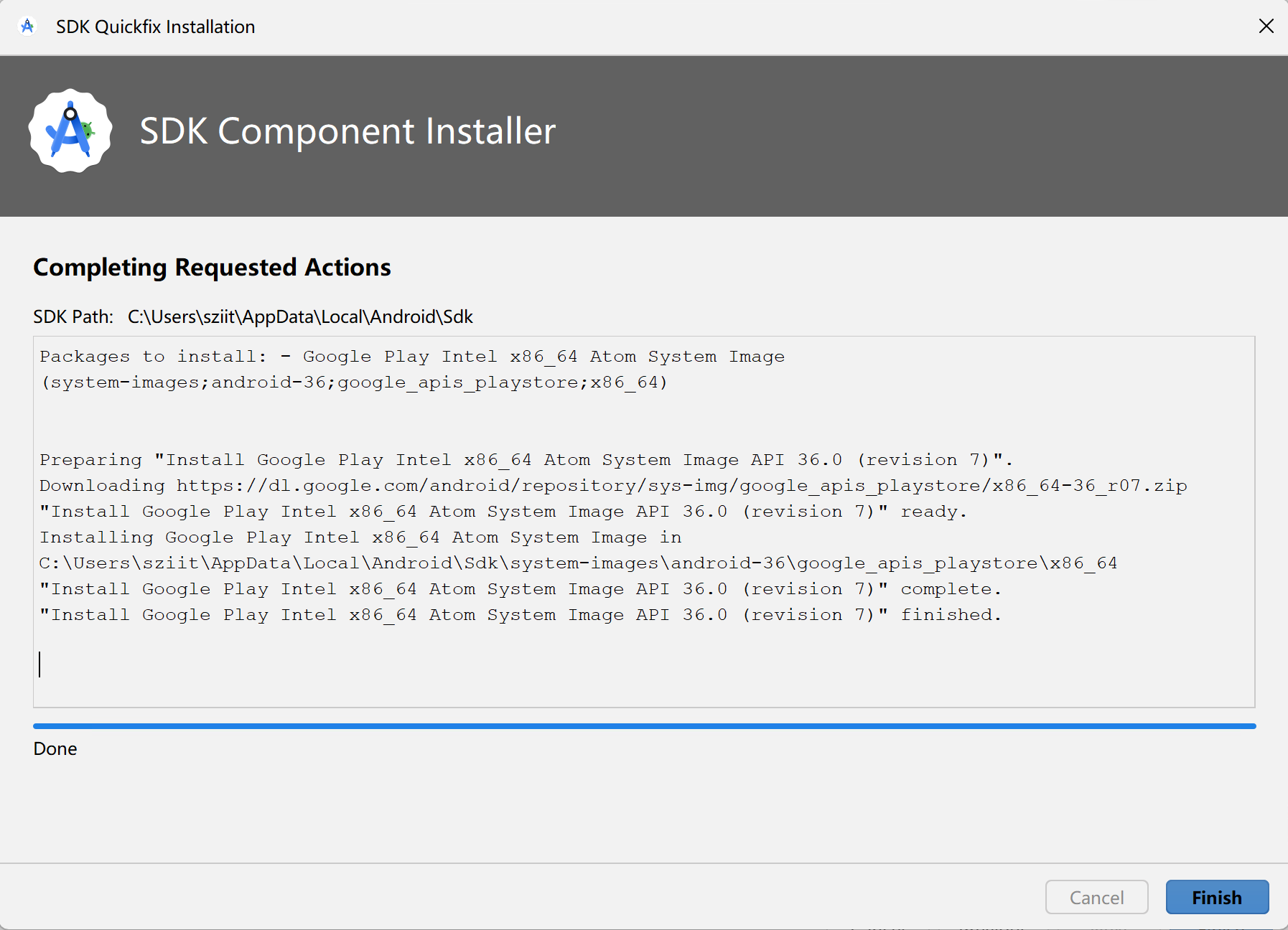Close the SDK Quickfix Installation dialog

pos(1266,27)
